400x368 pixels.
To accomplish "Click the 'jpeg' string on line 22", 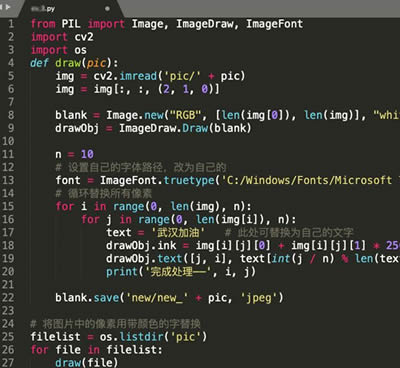I will point(259,298).
